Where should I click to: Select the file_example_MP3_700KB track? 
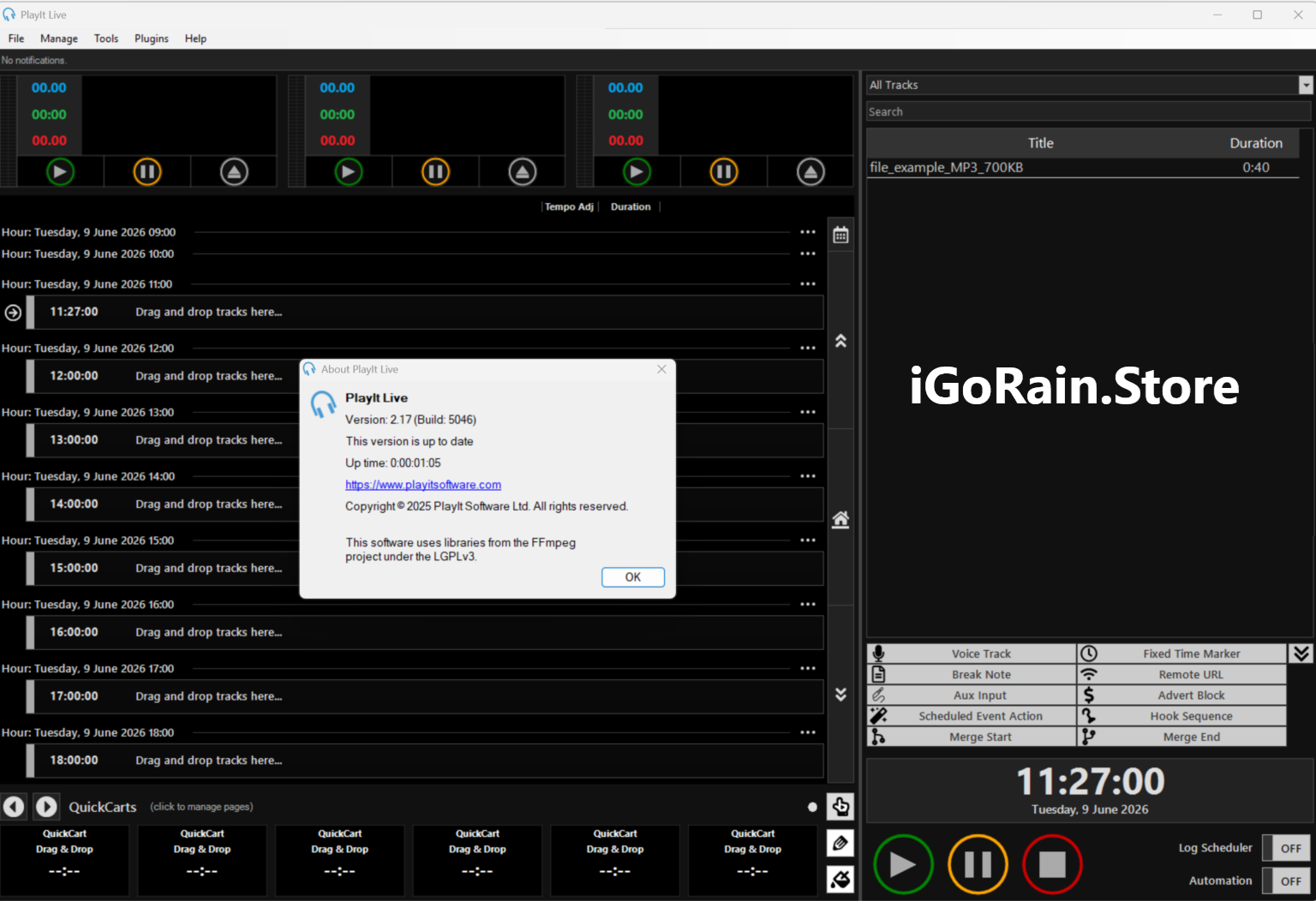1083,168
